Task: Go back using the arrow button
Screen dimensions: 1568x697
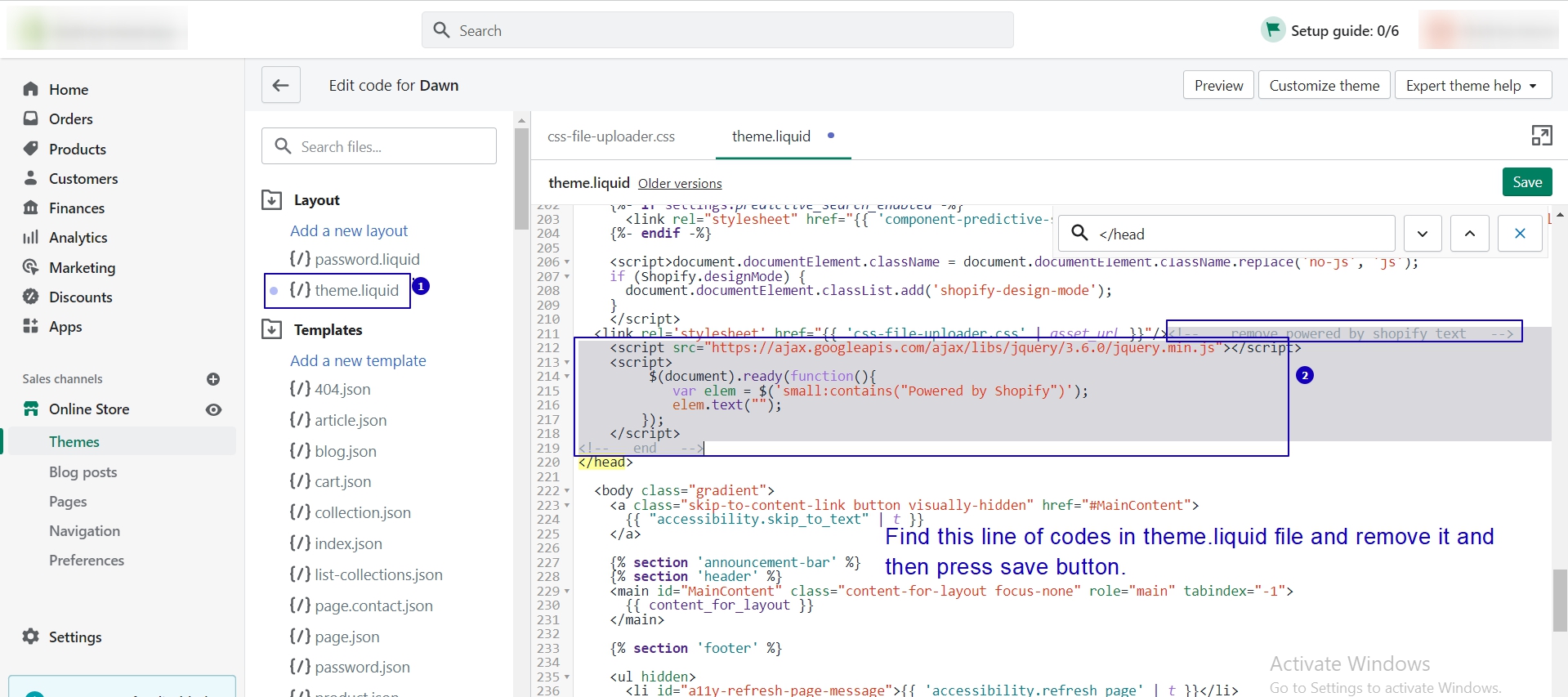Action: point(280,85)
